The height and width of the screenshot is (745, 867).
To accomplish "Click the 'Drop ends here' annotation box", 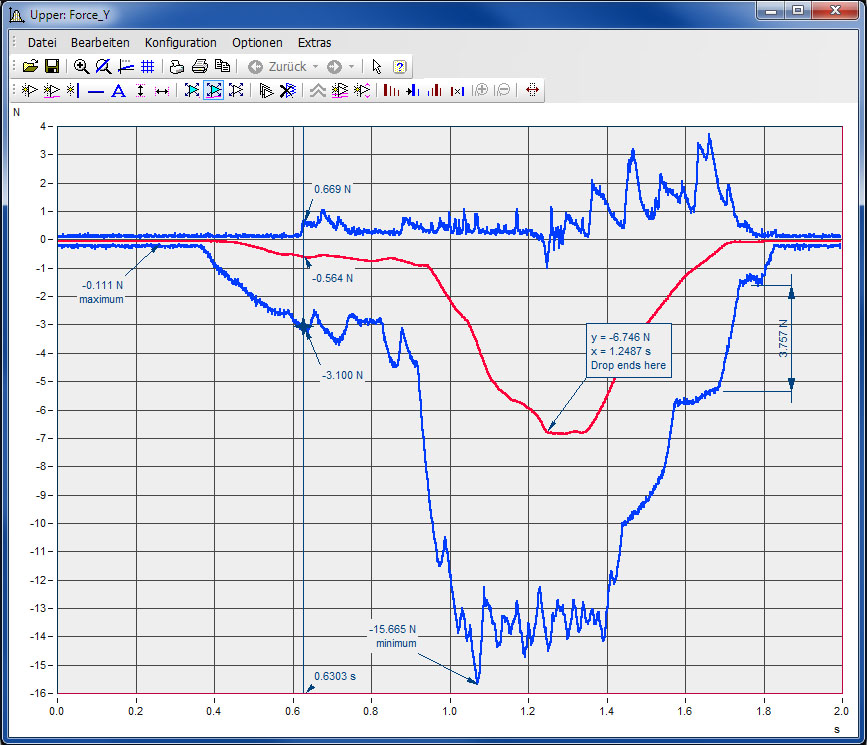I will 628,351.
